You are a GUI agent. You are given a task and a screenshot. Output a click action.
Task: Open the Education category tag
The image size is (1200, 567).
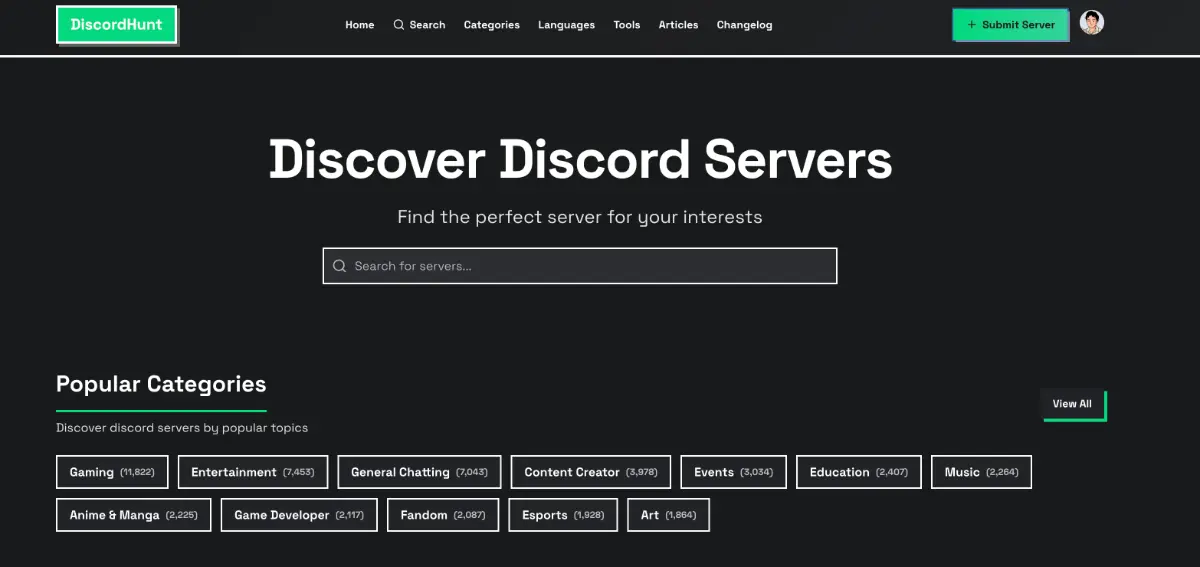pyautogui.click(x=859, y=472)
